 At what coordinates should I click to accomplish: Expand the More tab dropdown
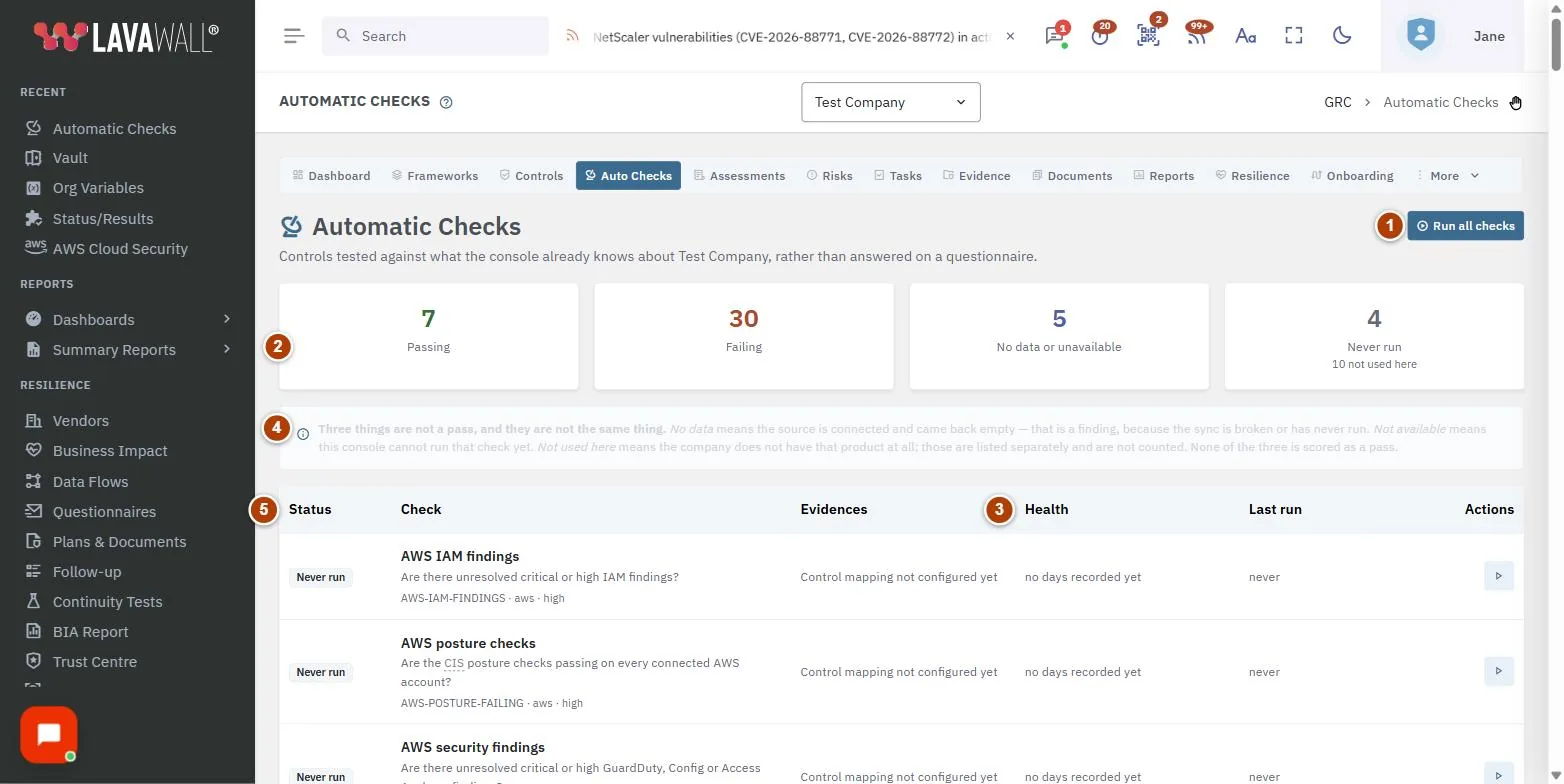[1447, 175]
